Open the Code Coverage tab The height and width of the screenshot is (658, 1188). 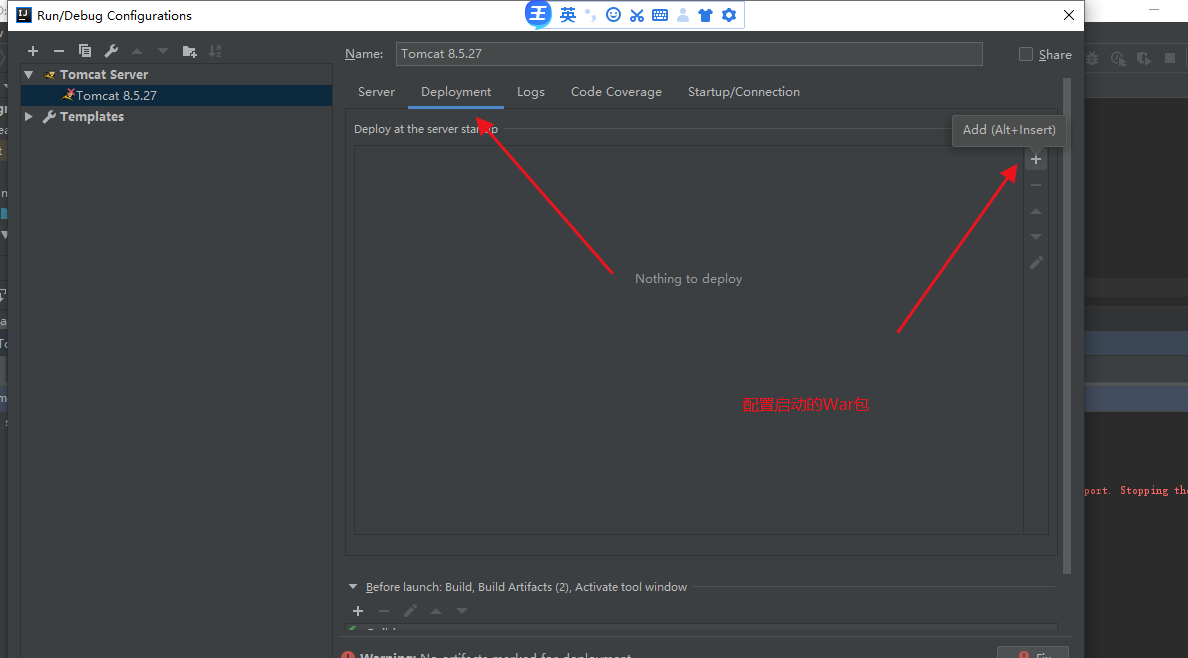coord(617,92)
